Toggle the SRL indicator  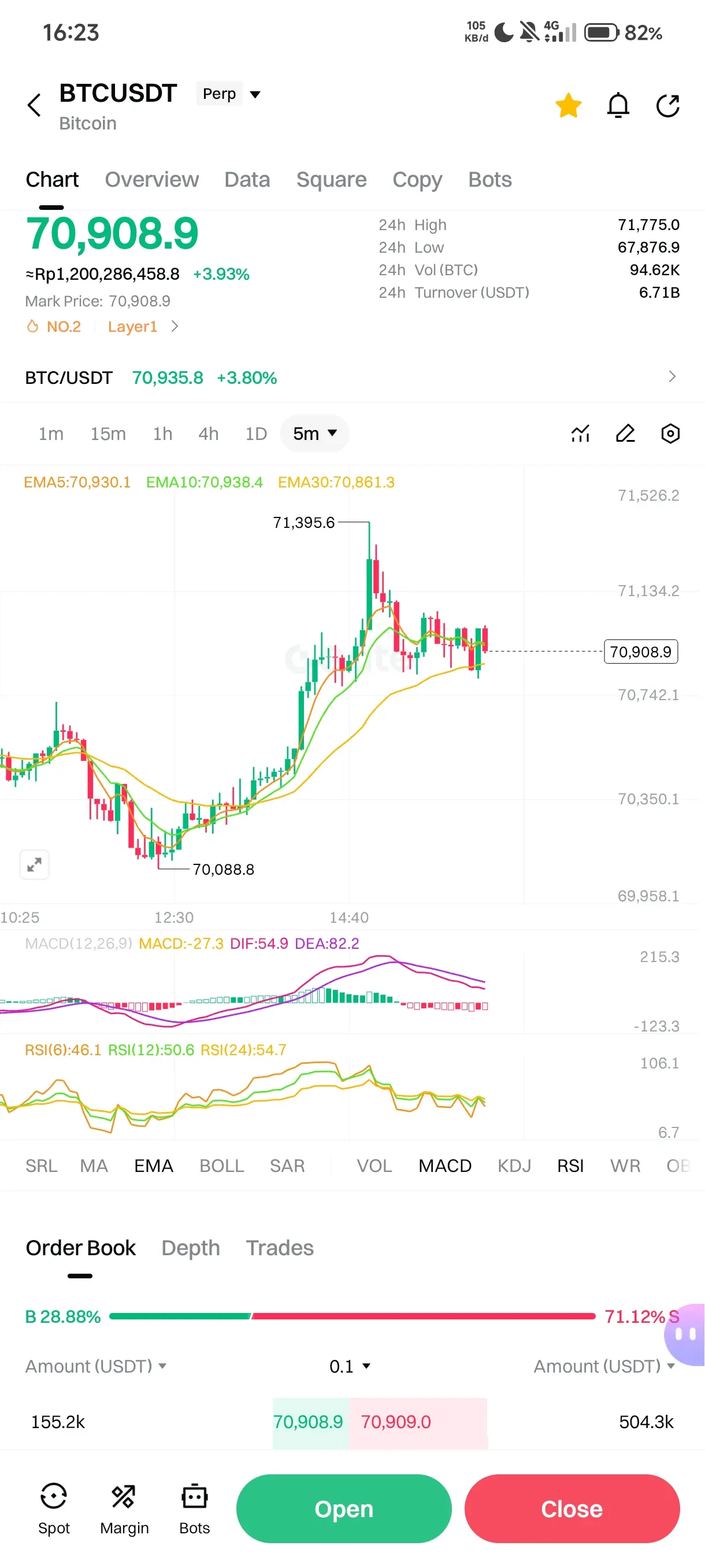42,1166
